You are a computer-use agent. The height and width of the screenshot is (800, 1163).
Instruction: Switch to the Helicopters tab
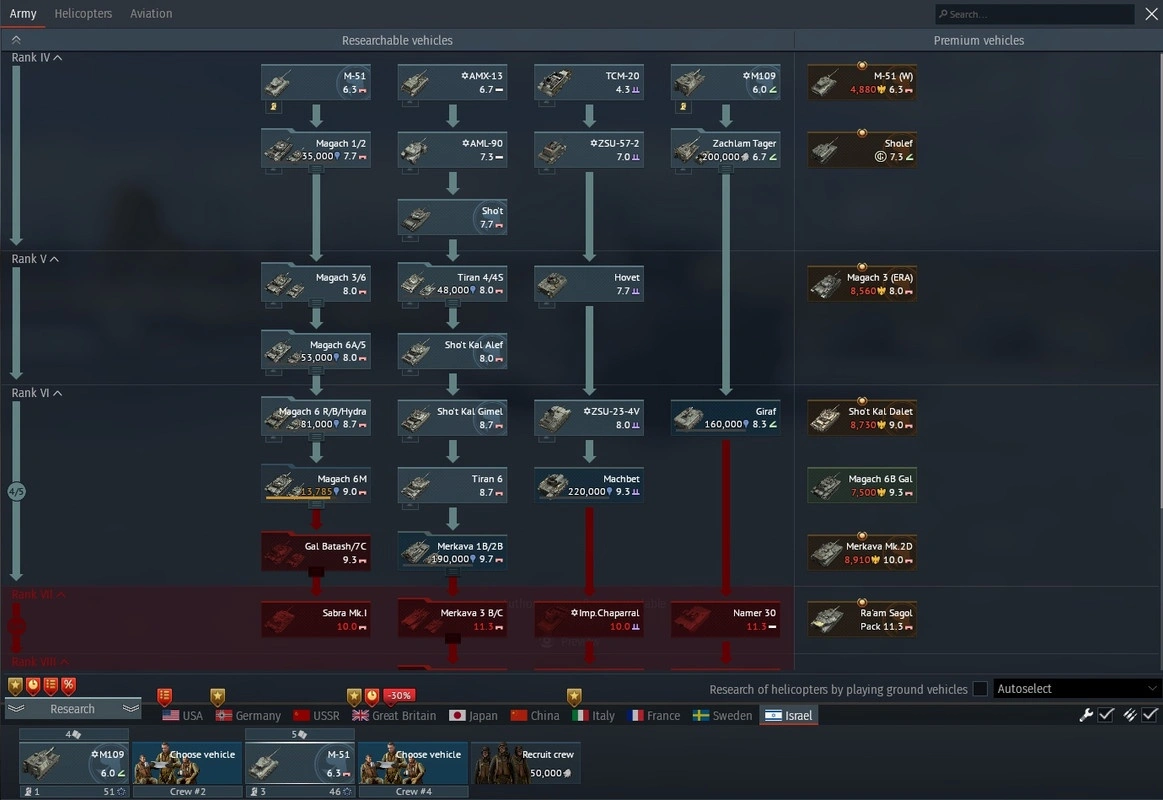point(83,14)
